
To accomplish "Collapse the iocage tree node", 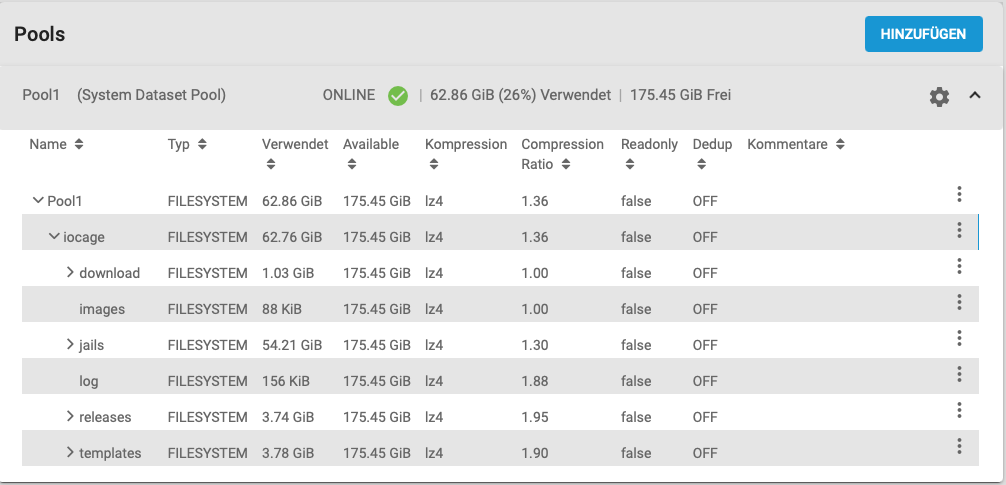I will coord(54,237).
